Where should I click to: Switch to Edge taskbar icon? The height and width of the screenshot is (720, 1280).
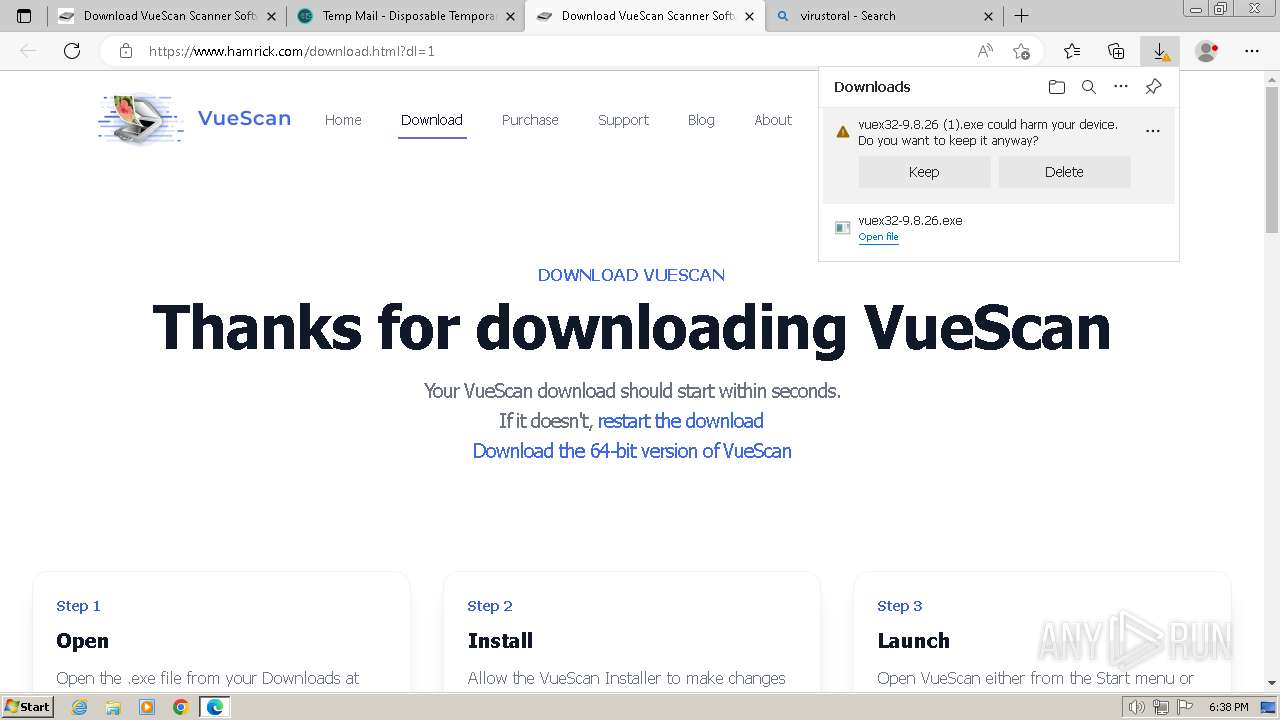point(214,707)
